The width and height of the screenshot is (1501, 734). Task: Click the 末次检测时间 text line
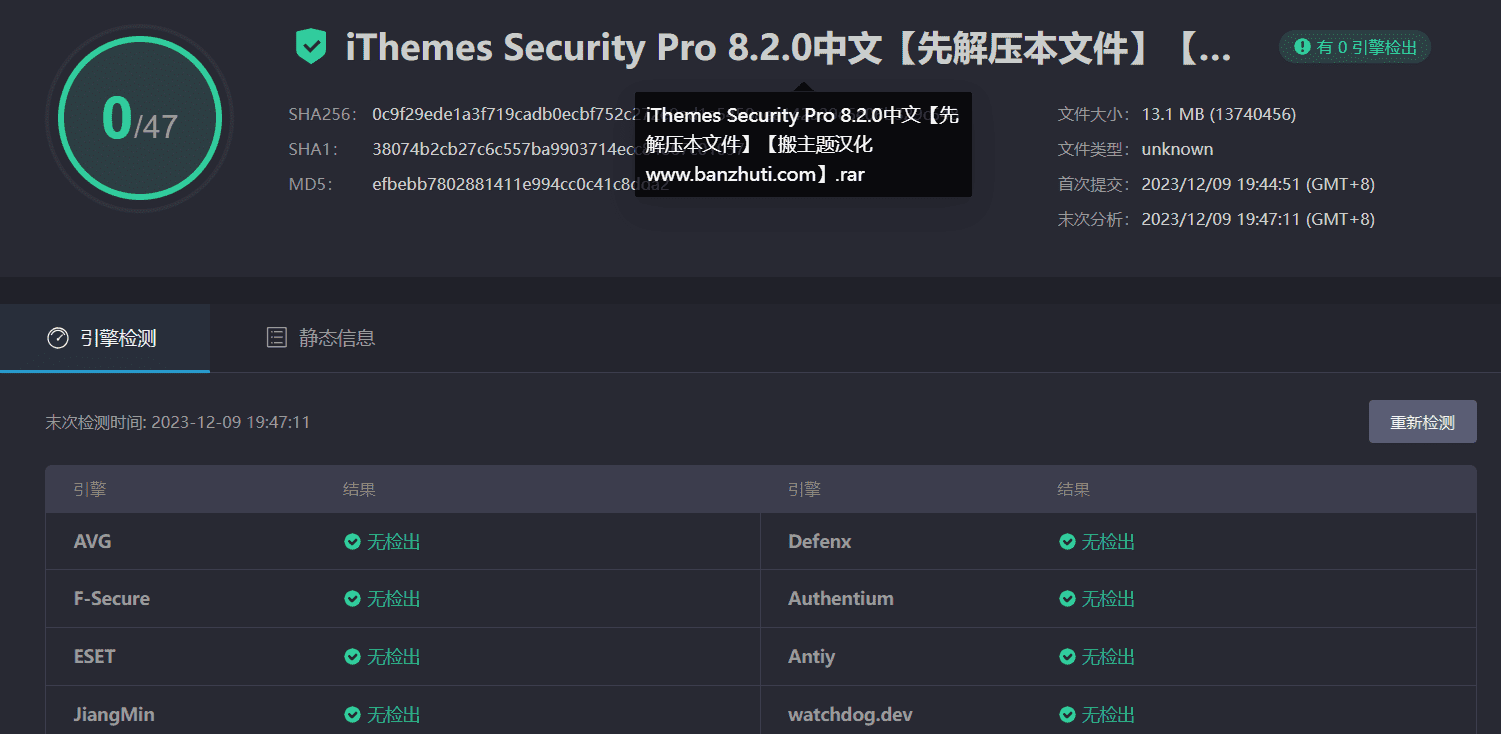[178, 422]
